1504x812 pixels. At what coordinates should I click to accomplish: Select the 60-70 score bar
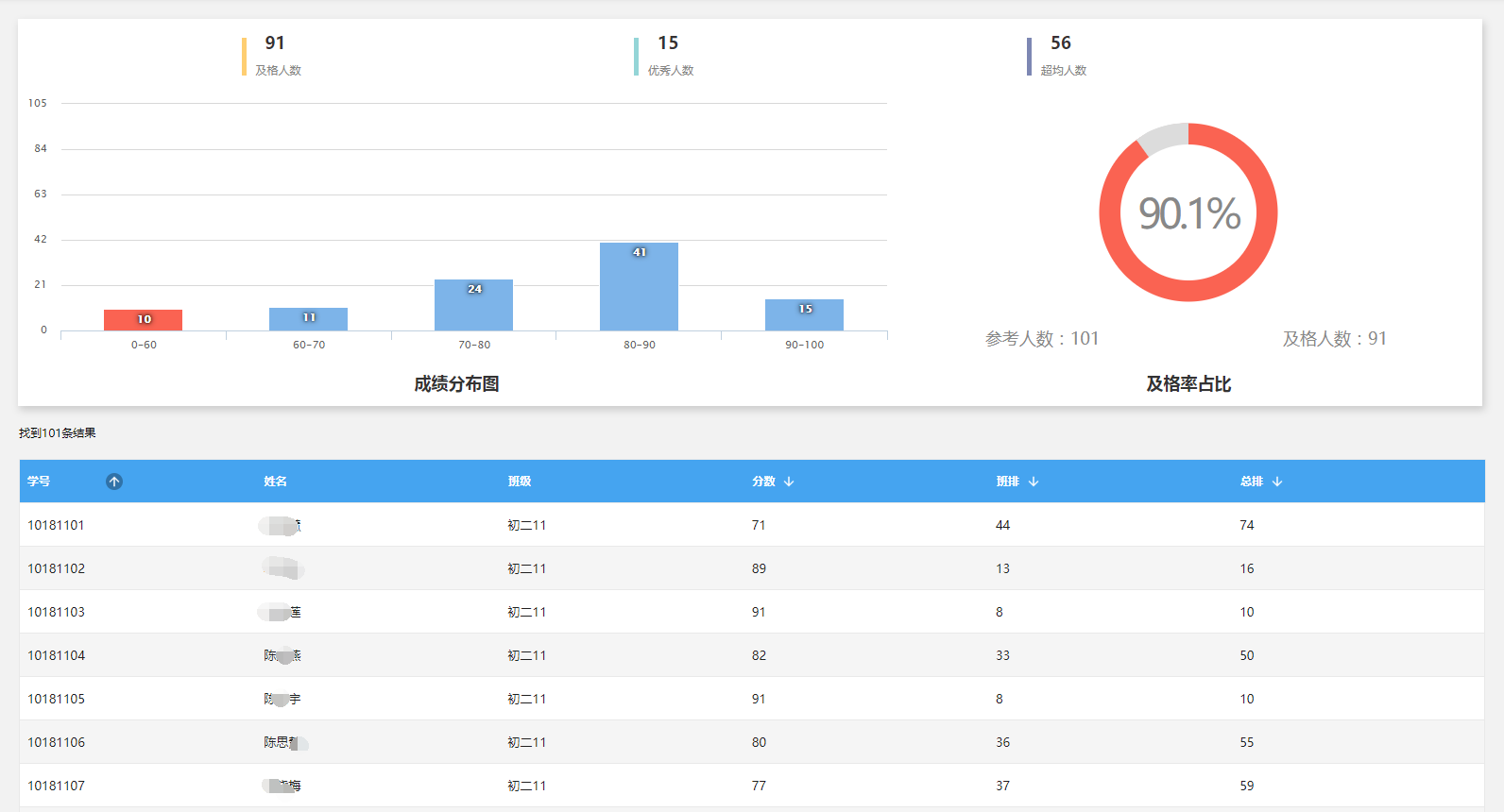pyautogui.click(x=308, y=319)
